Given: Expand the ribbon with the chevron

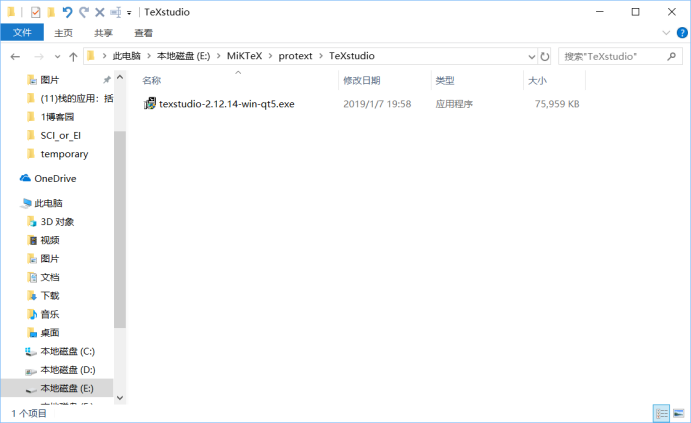Looking at the screenshot, I should [666, 33].
